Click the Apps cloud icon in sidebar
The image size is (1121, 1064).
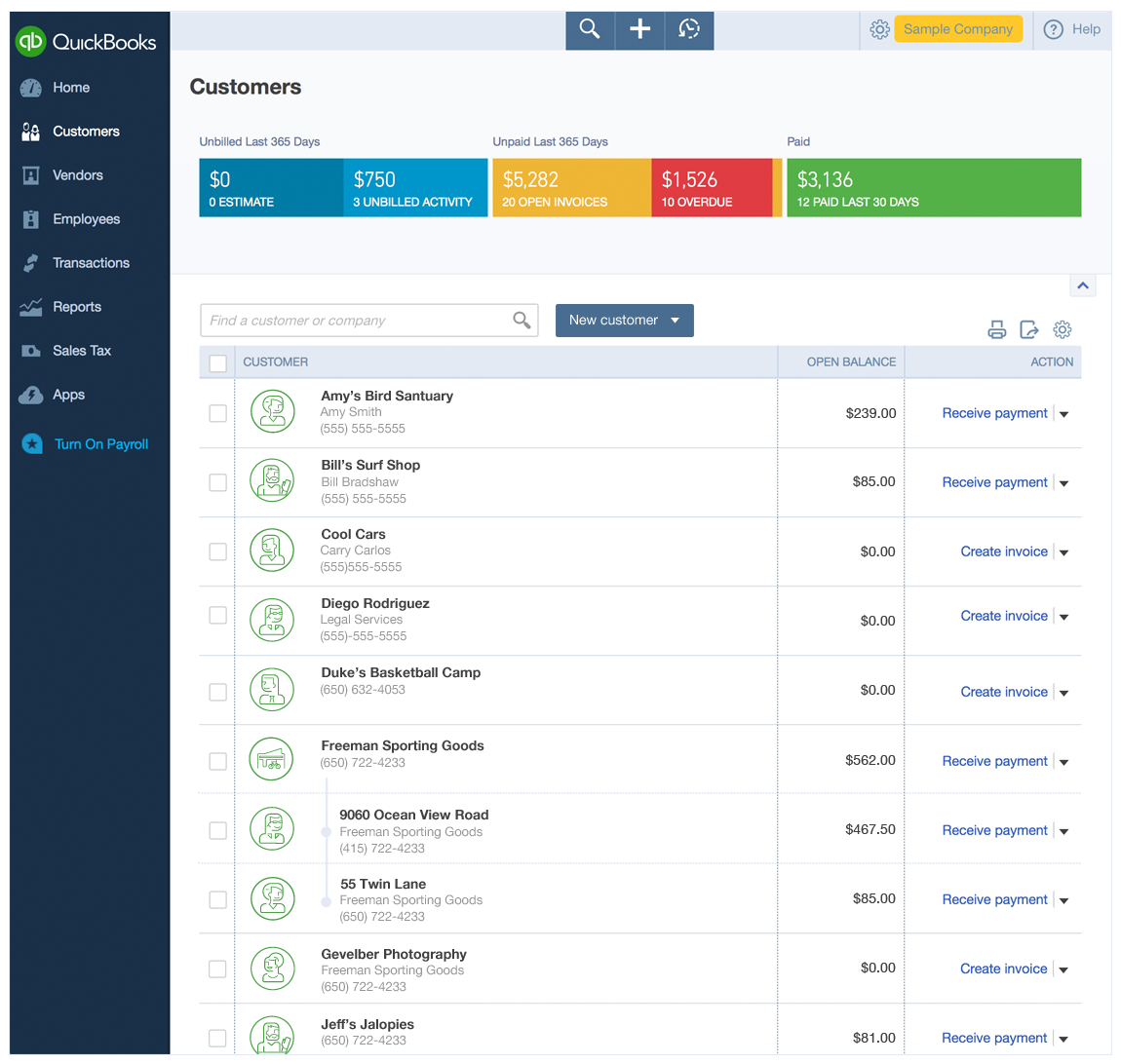31,396
